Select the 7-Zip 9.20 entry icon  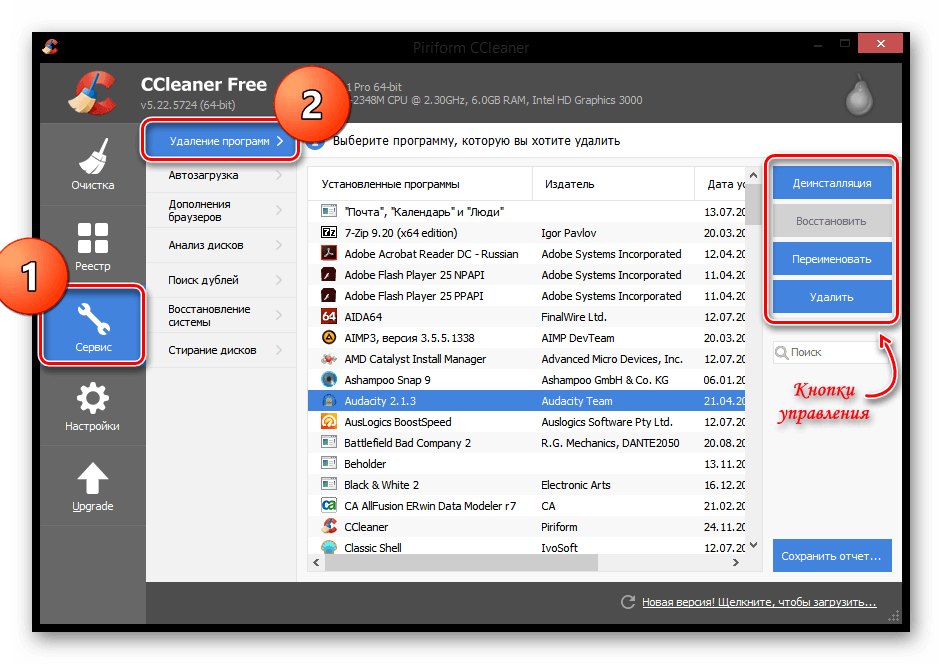[x=329, y=232]
